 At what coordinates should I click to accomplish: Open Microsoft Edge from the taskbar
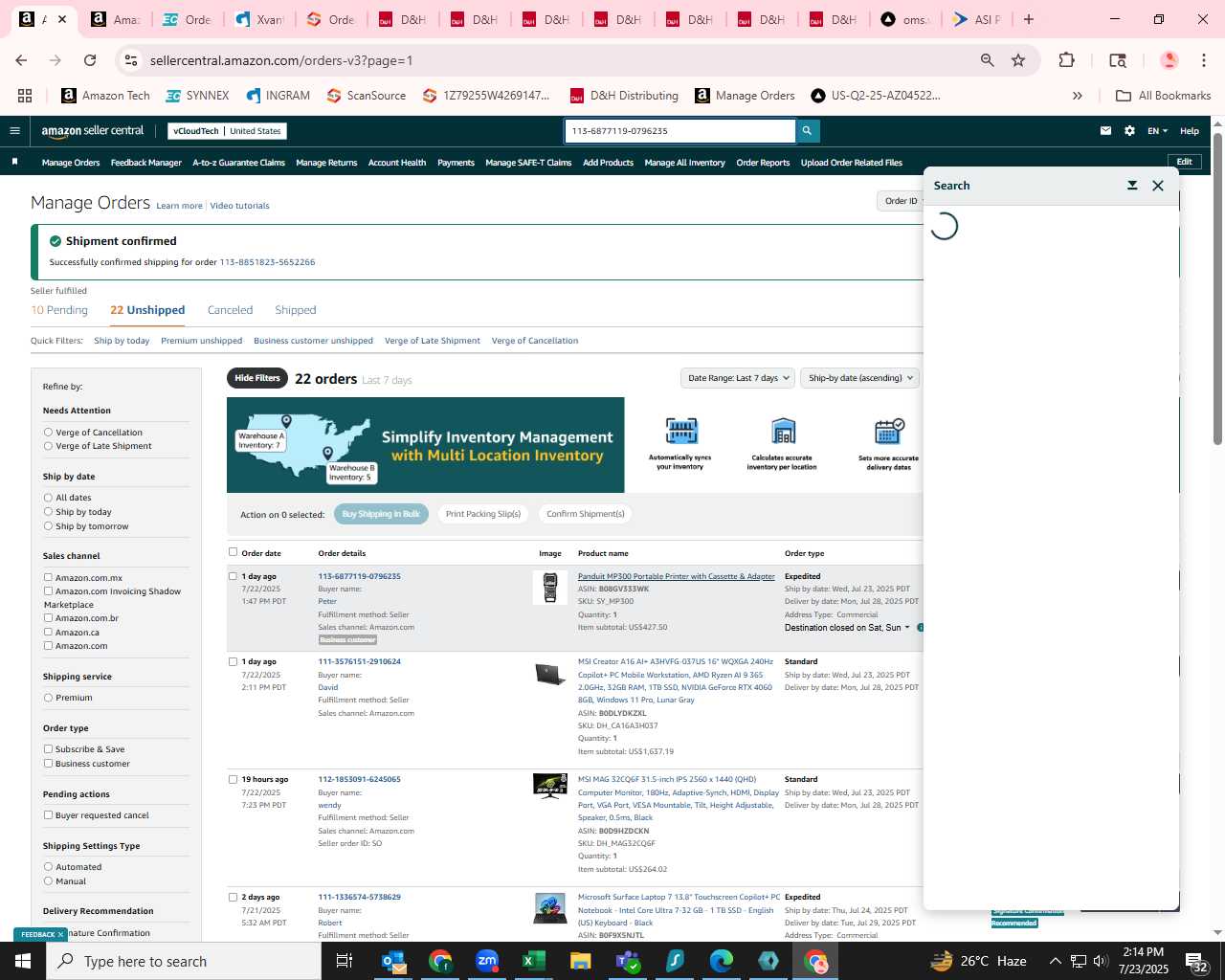pos(722,961)
